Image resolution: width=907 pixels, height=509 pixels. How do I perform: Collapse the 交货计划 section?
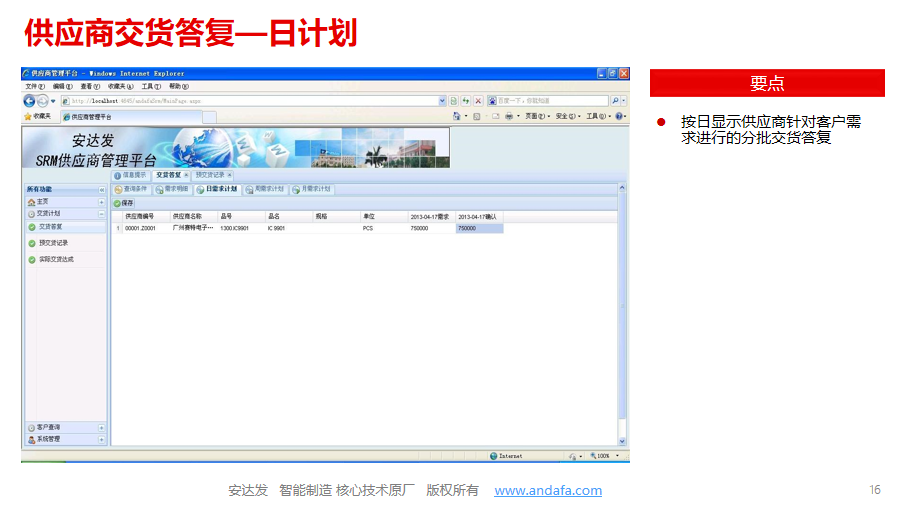point(101,214)
